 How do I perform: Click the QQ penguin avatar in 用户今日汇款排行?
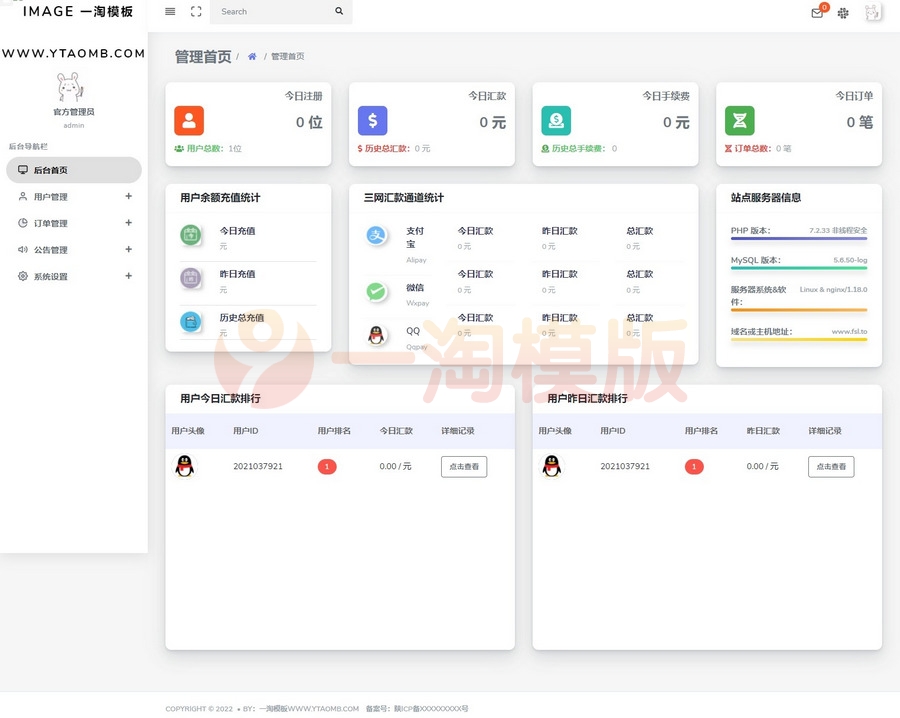tap(186, 466)
